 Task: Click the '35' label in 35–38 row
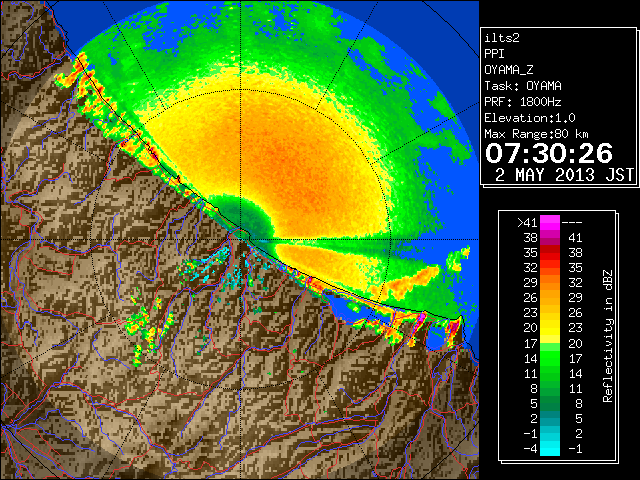tap(531, 253)
